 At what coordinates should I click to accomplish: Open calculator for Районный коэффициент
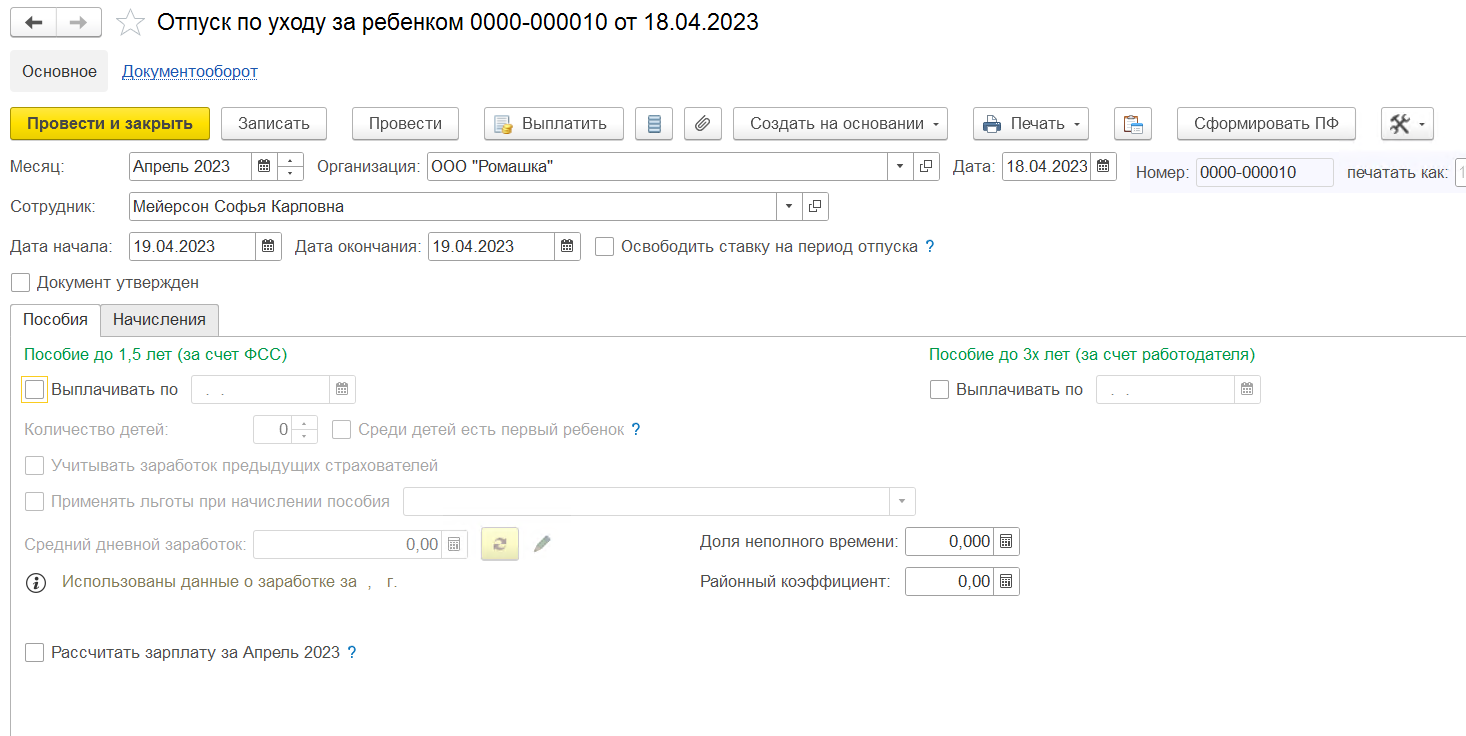pyautogui.click(x=1007, y=582)
